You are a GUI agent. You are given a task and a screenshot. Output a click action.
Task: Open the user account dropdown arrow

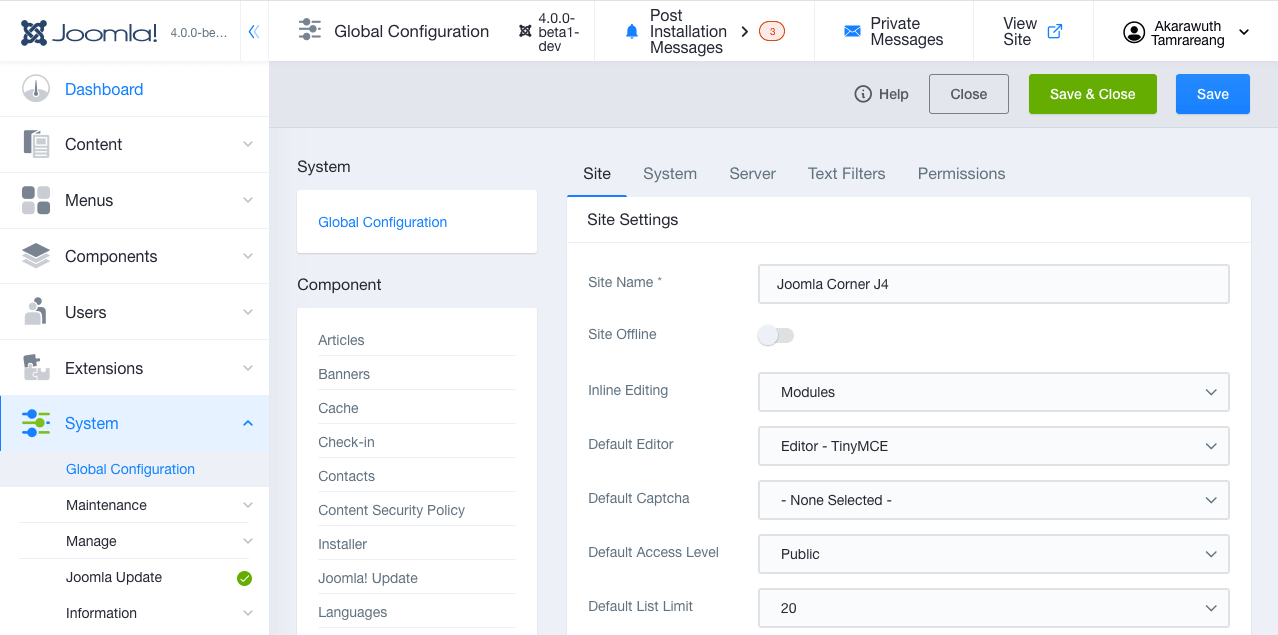(x=1244, y=32)
